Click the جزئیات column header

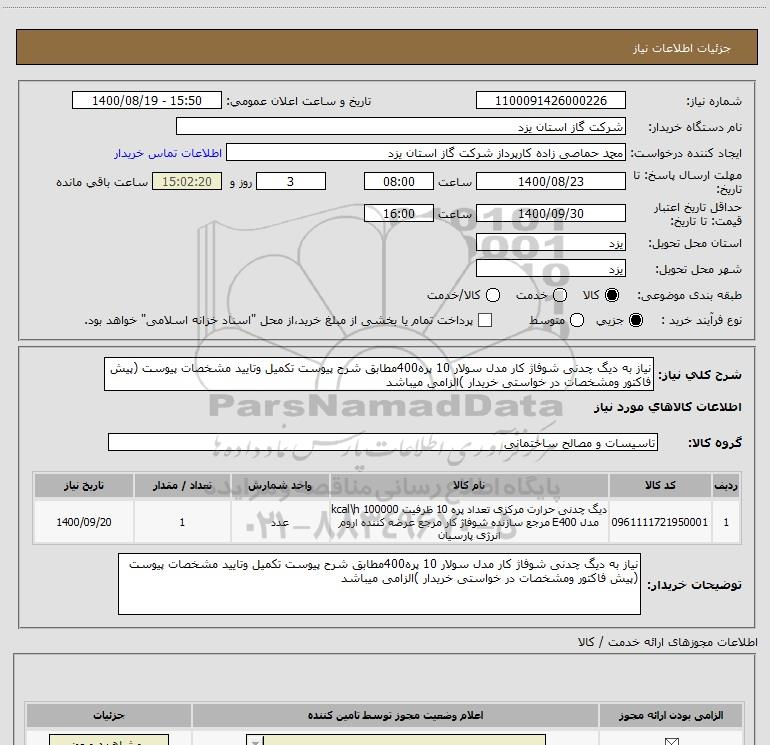point(109,715)
